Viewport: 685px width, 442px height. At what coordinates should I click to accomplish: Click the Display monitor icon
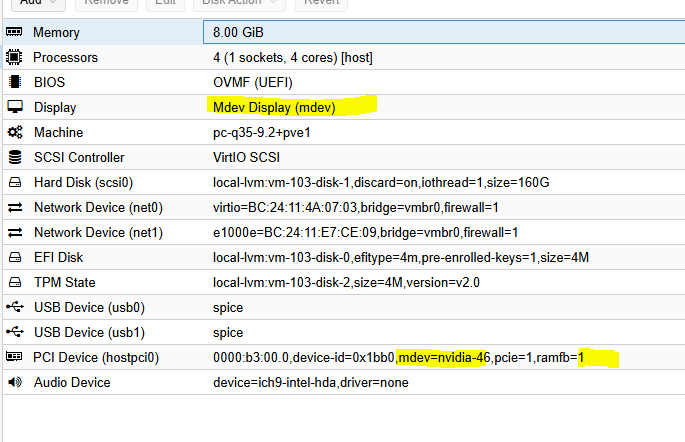pyautogui.click(x=15, y=108)
